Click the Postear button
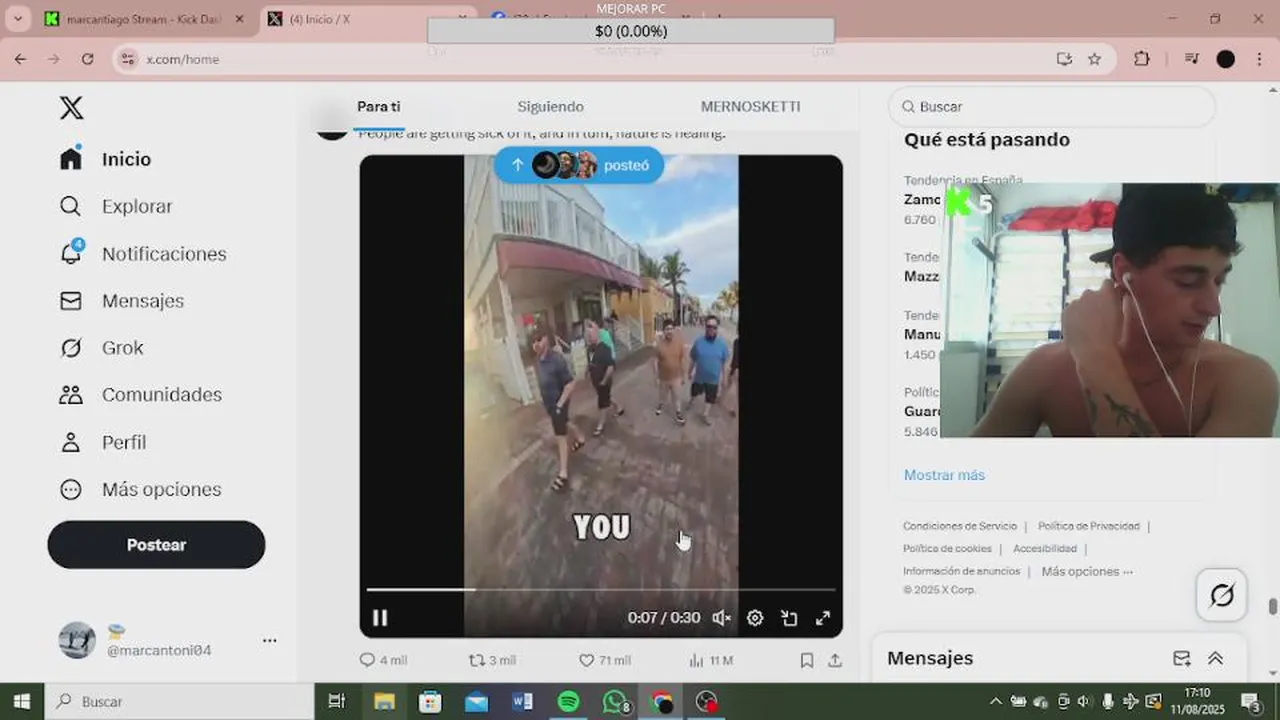 (156, 545)
